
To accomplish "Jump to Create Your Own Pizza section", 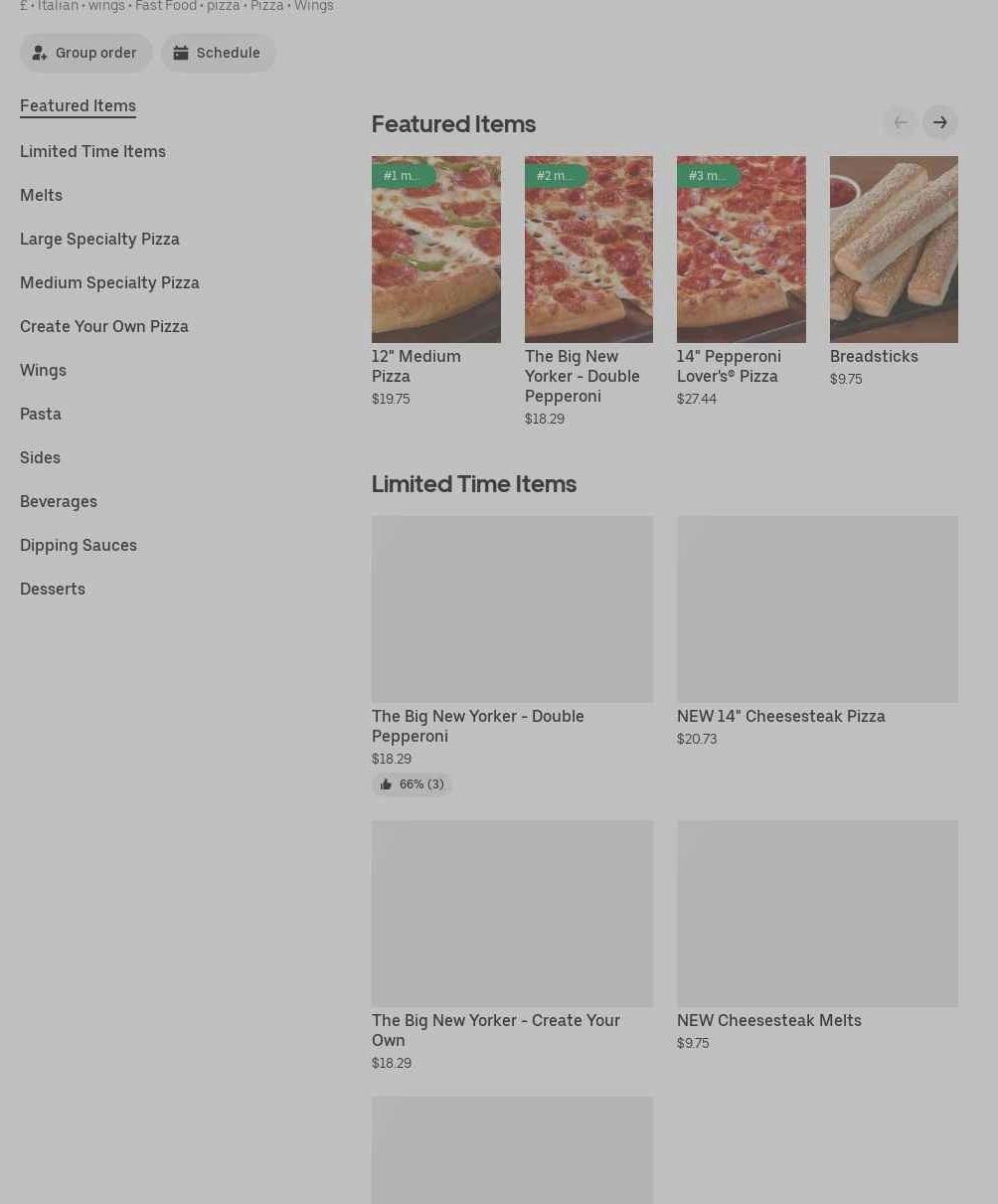I will (x=104, y=326).
